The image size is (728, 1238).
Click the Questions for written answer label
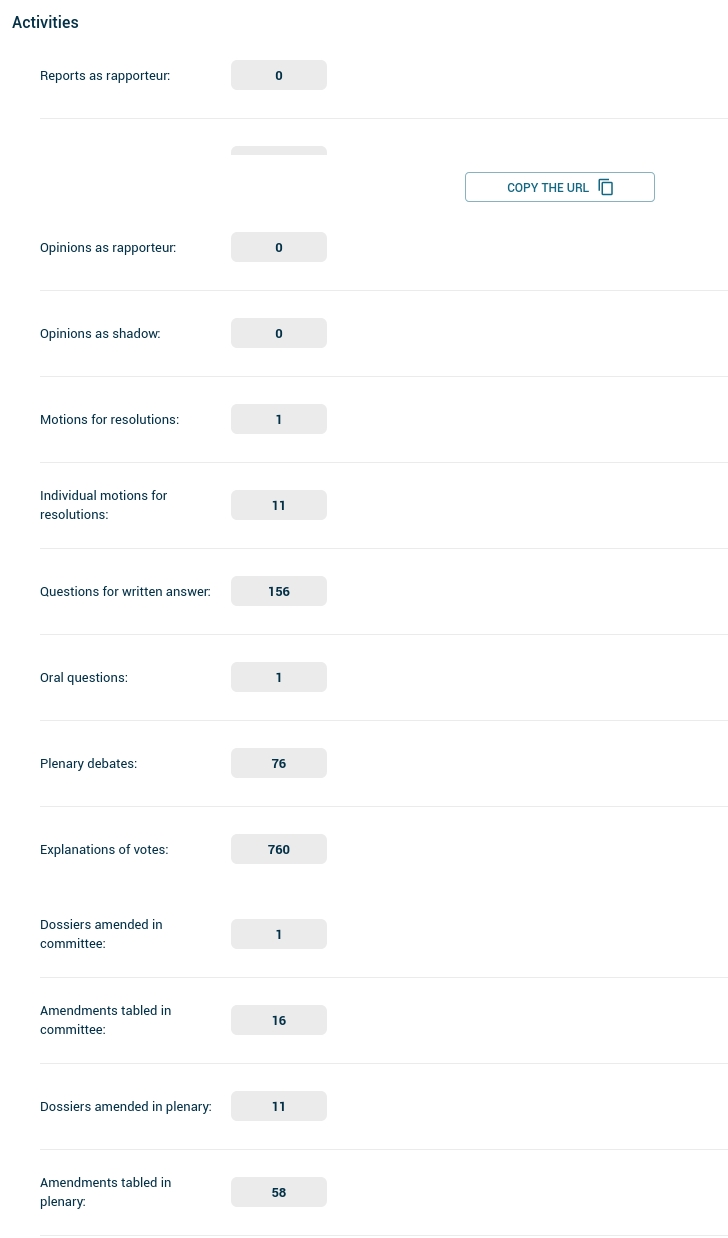coord(125,591)
